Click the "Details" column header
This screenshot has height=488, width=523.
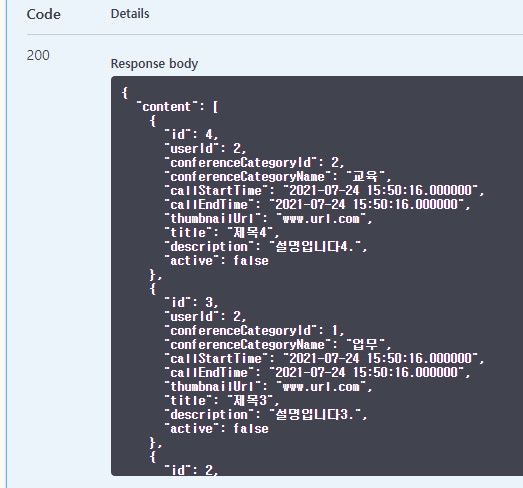tap(130, 14)
